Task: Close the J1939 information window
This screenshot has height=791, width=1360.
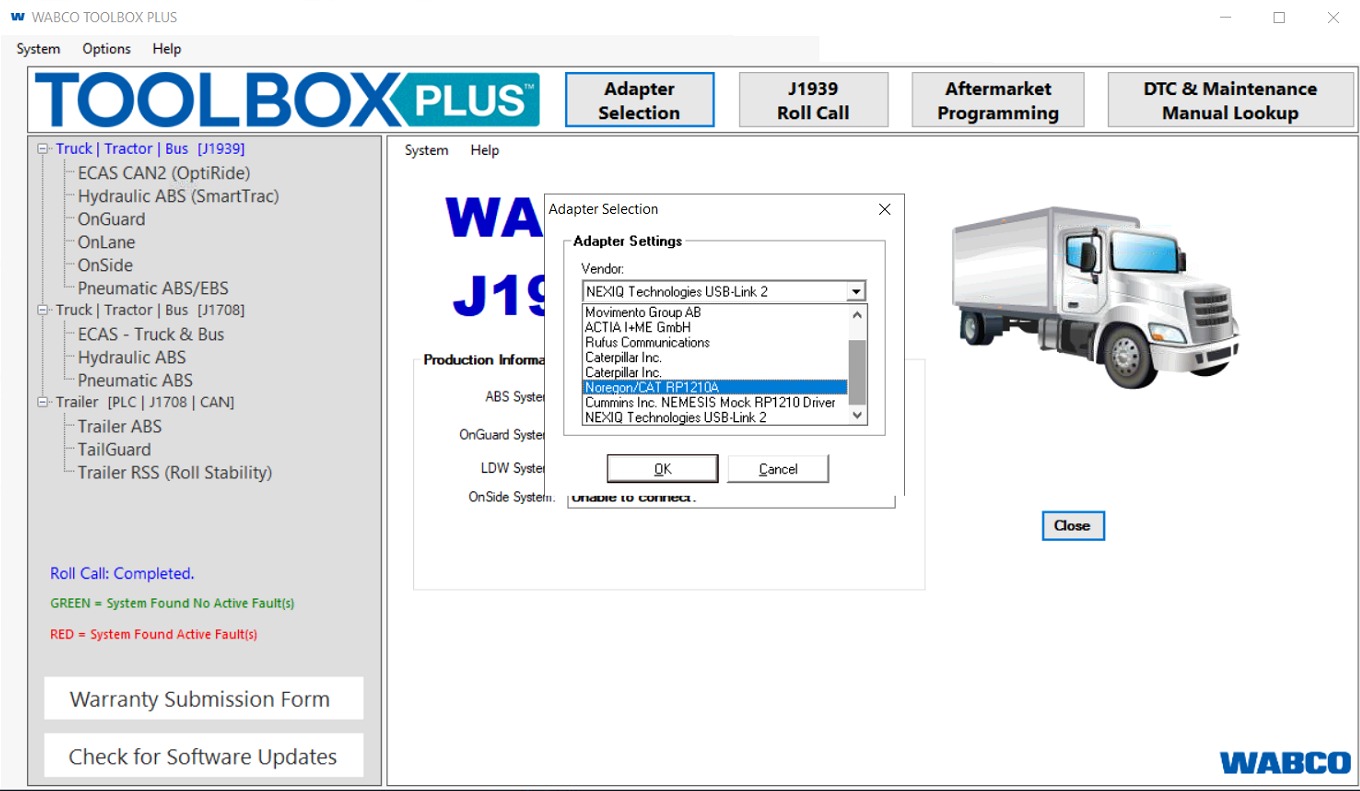Action: tap(1073, 525)
